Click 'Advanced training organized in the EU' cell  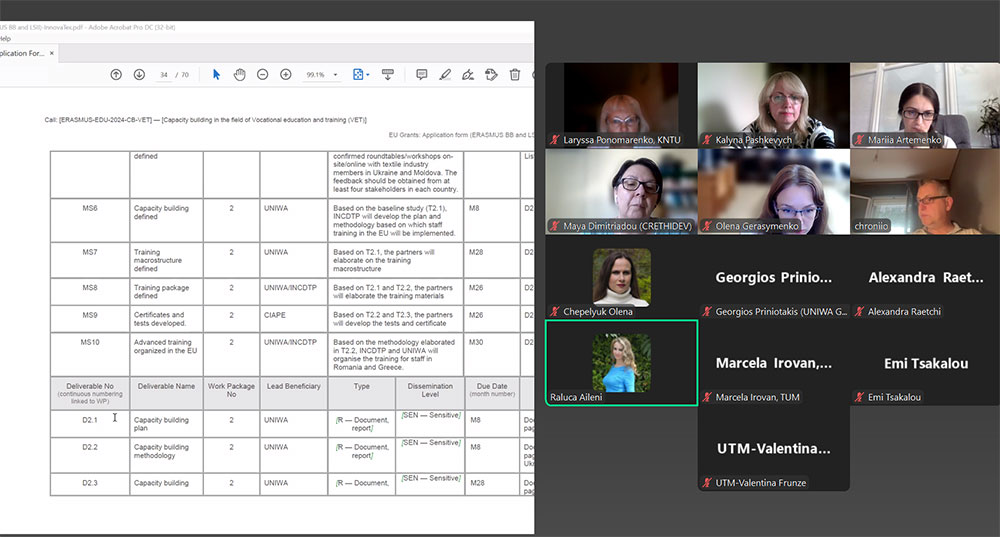point(166,354)
